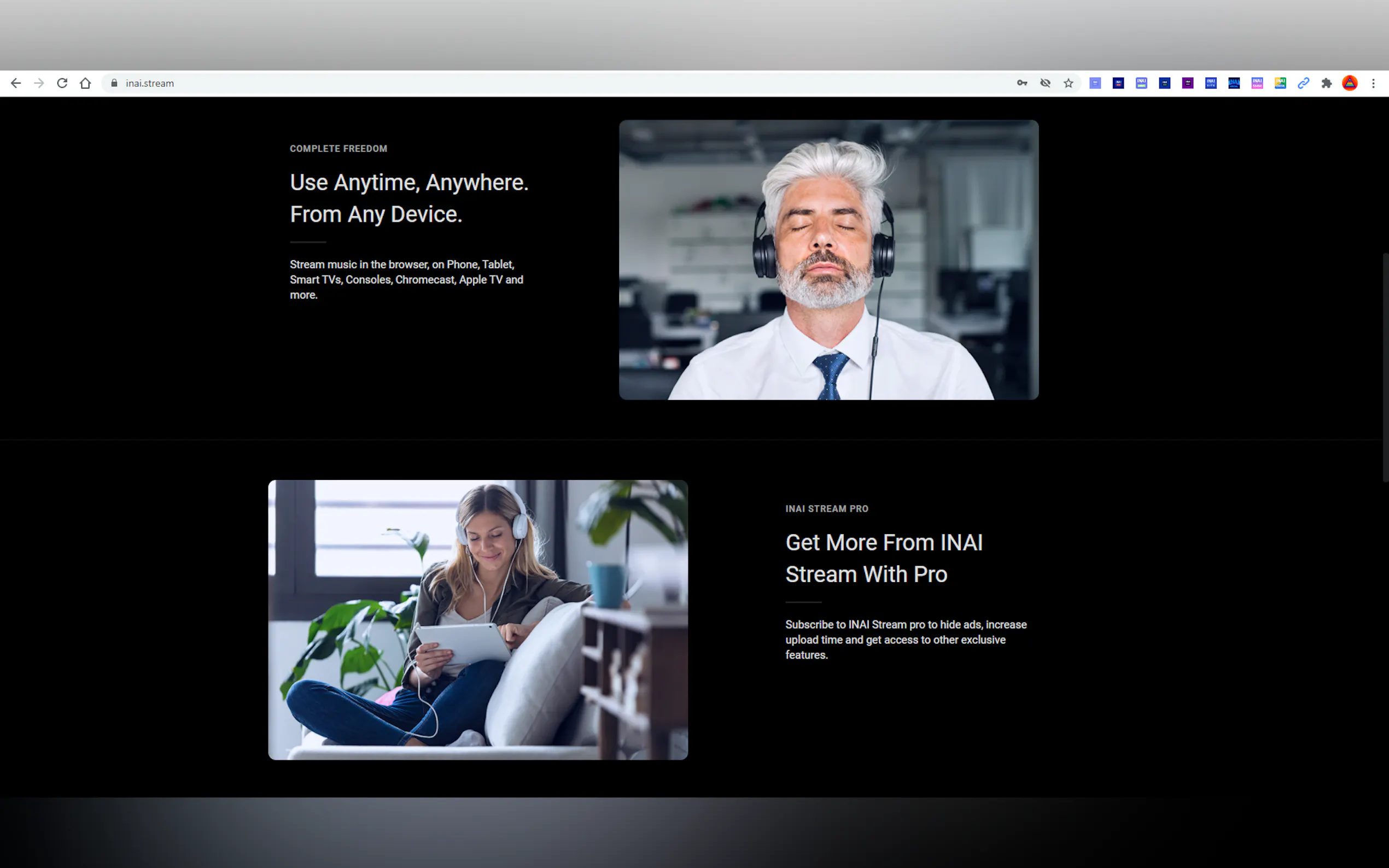Click the man with headphones image
Viewport: 1389px width, 868px height.
pos(828,260)
